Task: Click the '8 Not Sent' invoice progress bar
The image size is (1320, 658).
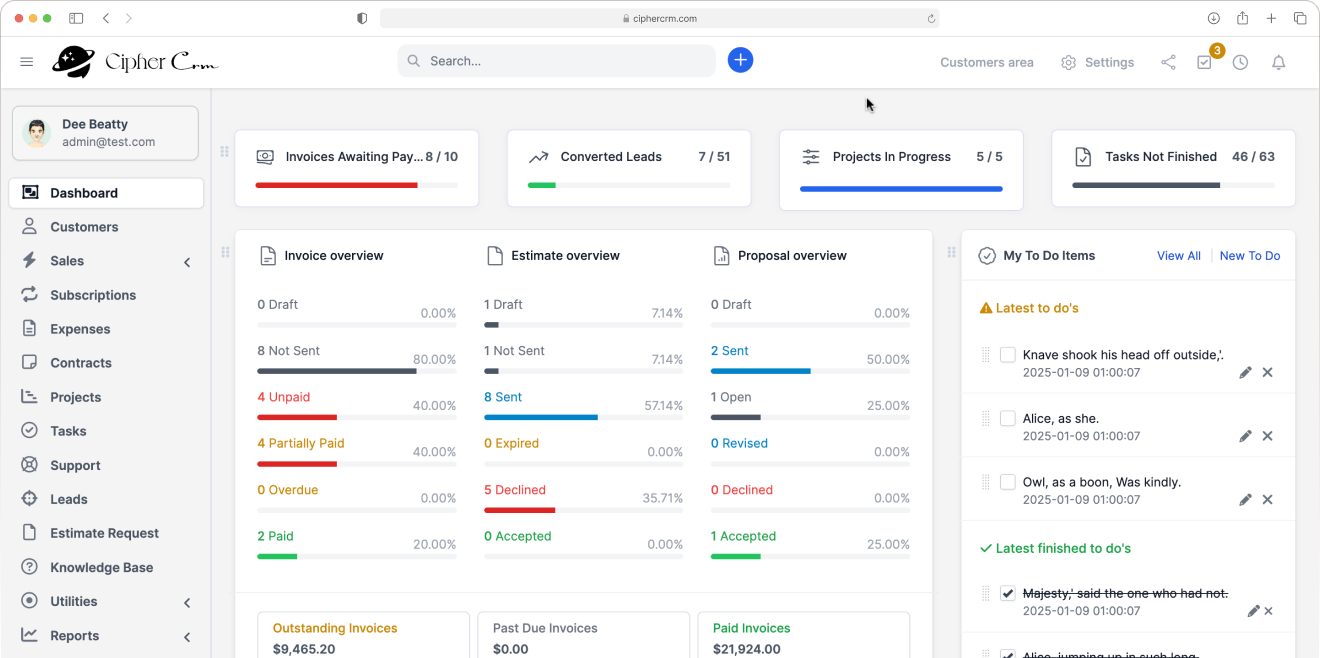Action: coord(356,371)
